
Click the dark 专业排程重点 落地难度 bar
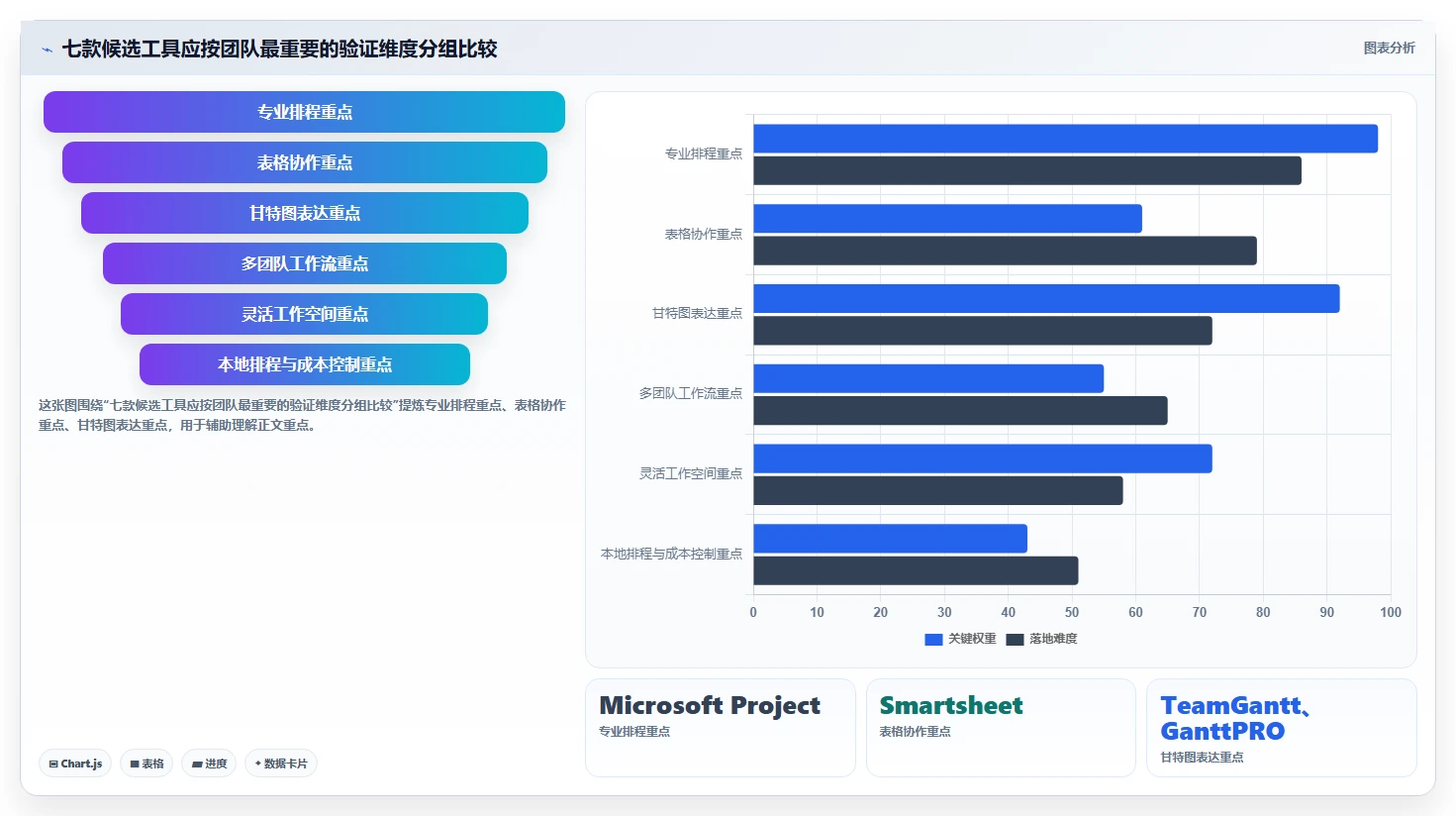coord(1027,170)
